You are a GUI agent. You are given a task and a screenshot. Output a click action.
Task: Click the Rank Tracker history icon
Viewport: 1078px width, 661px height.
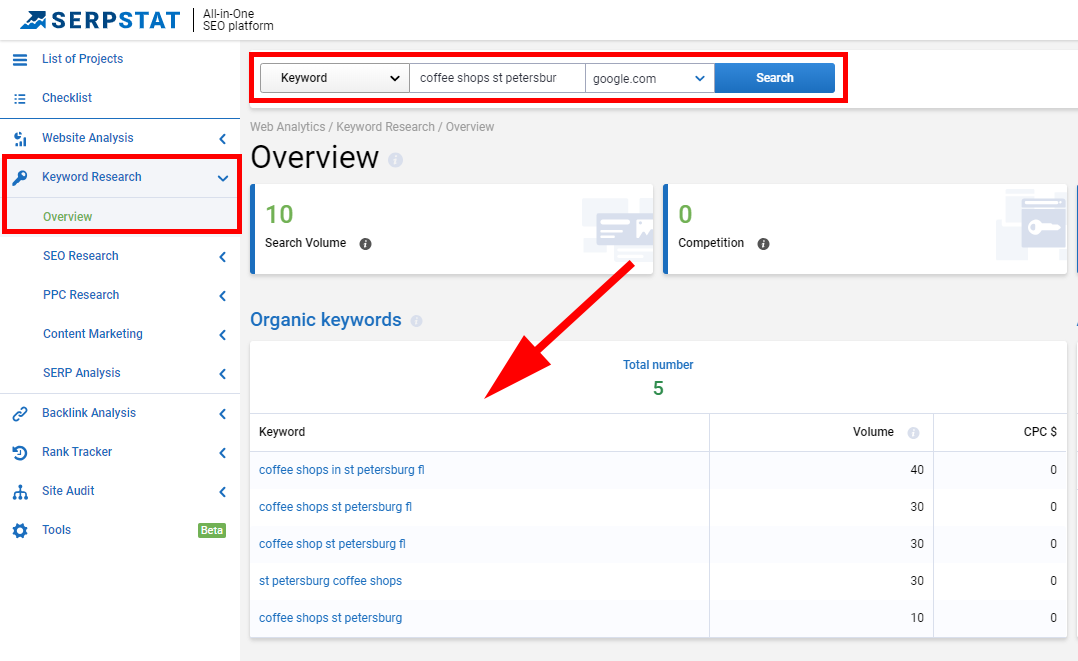pos(20,452)
